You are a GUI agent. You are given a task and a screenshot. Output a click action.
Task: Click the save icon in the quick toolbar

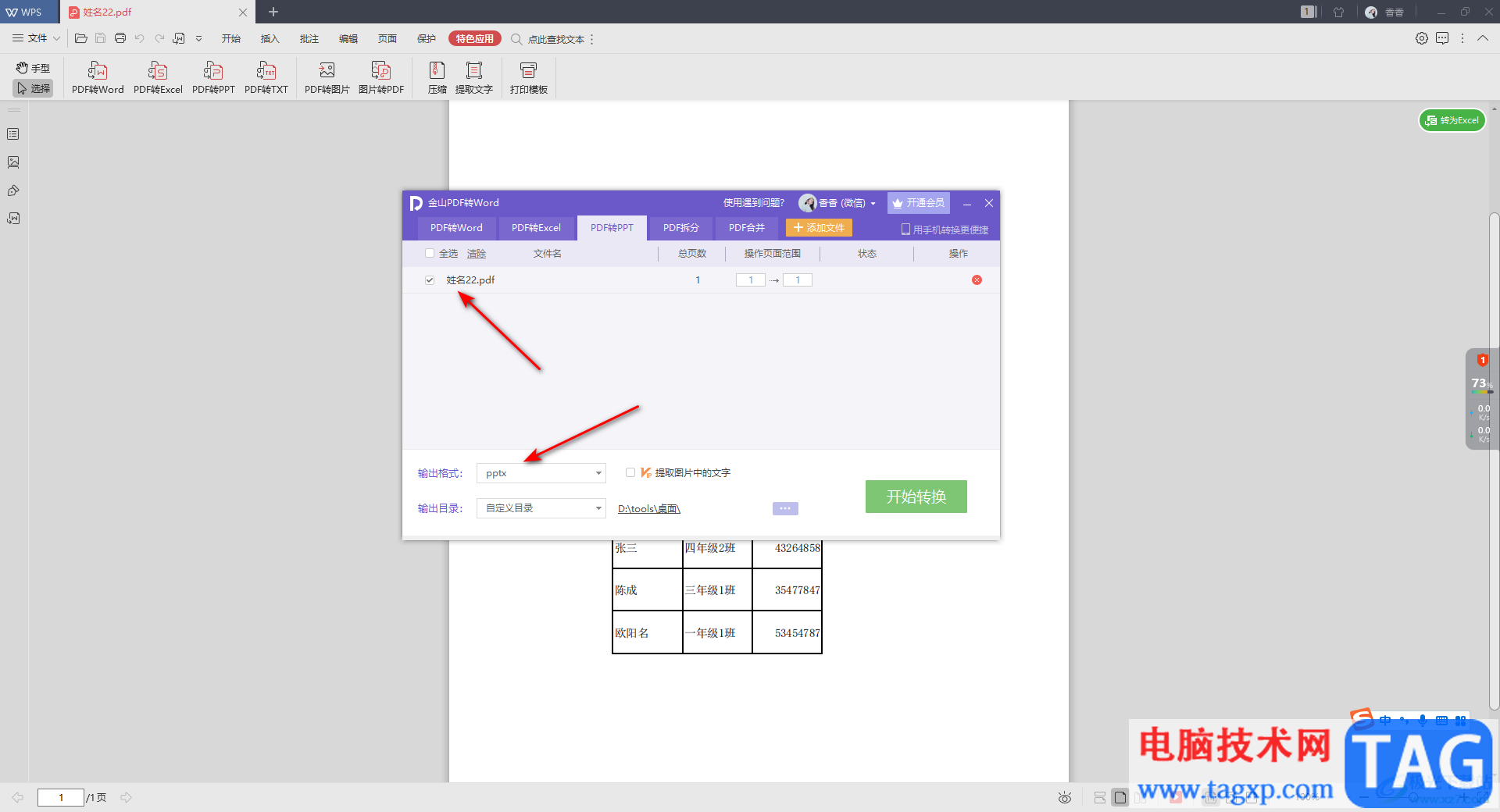100,38
